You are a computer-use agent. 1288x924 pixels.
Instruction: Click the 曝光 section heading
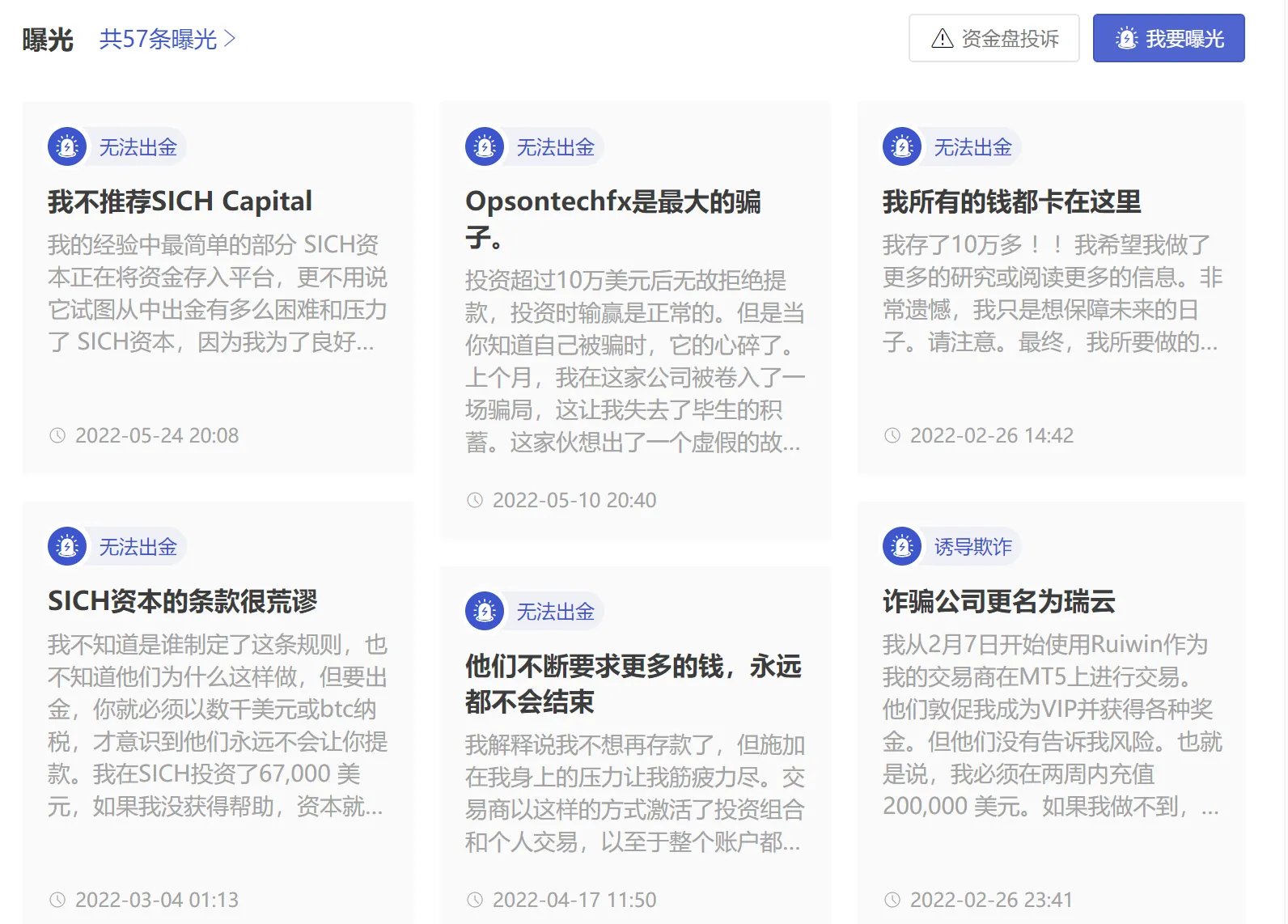click(48, 39)
